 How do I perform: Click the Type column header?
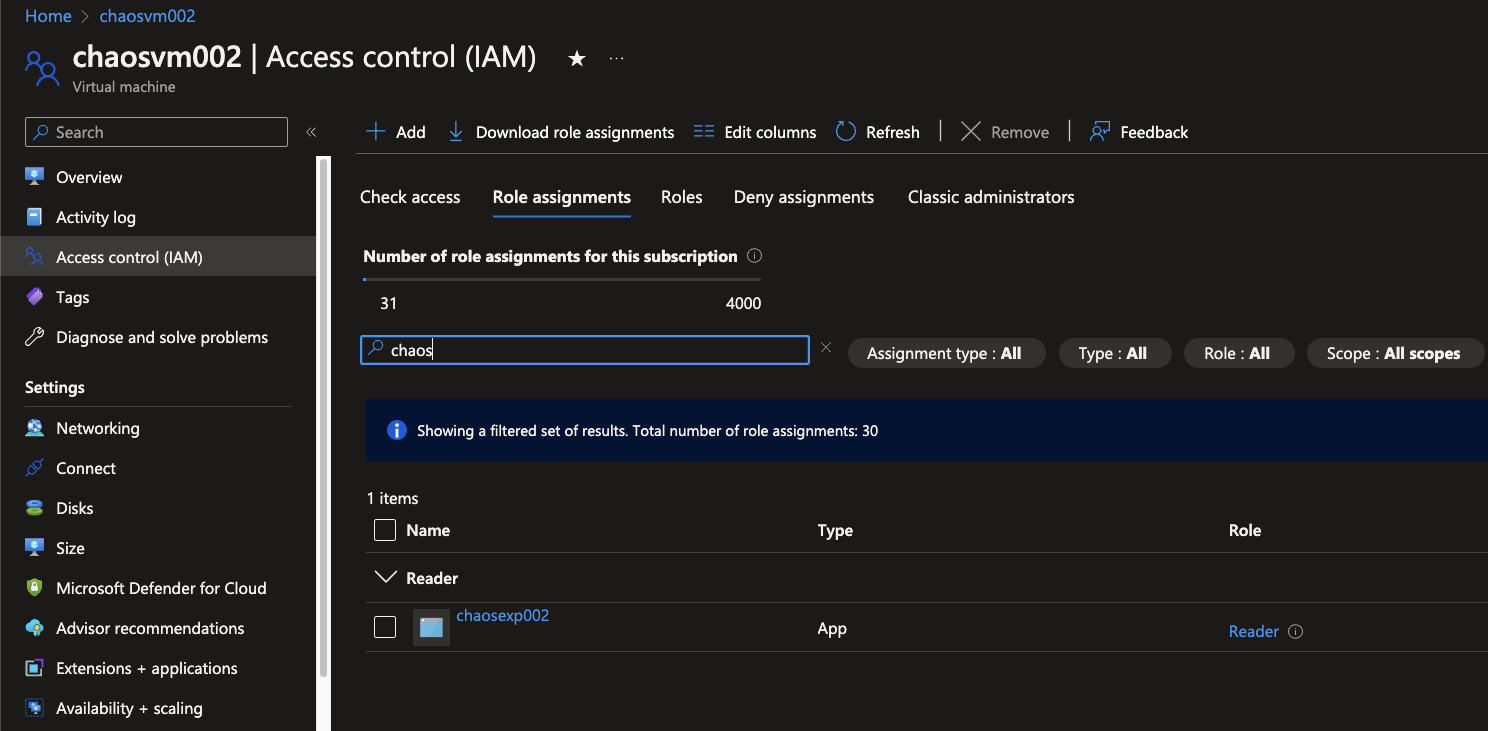pos(835,530)
